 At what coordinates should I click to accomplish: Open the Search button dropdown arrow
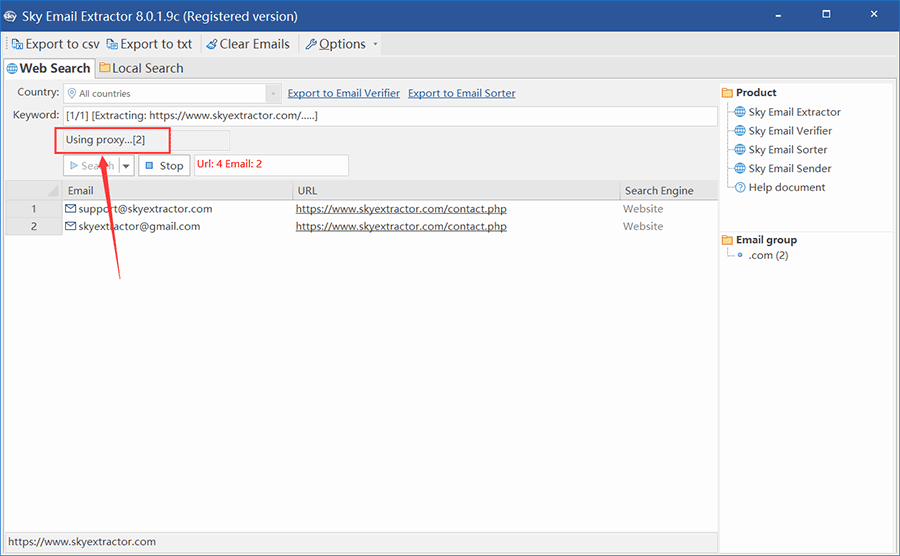[126, 166]
